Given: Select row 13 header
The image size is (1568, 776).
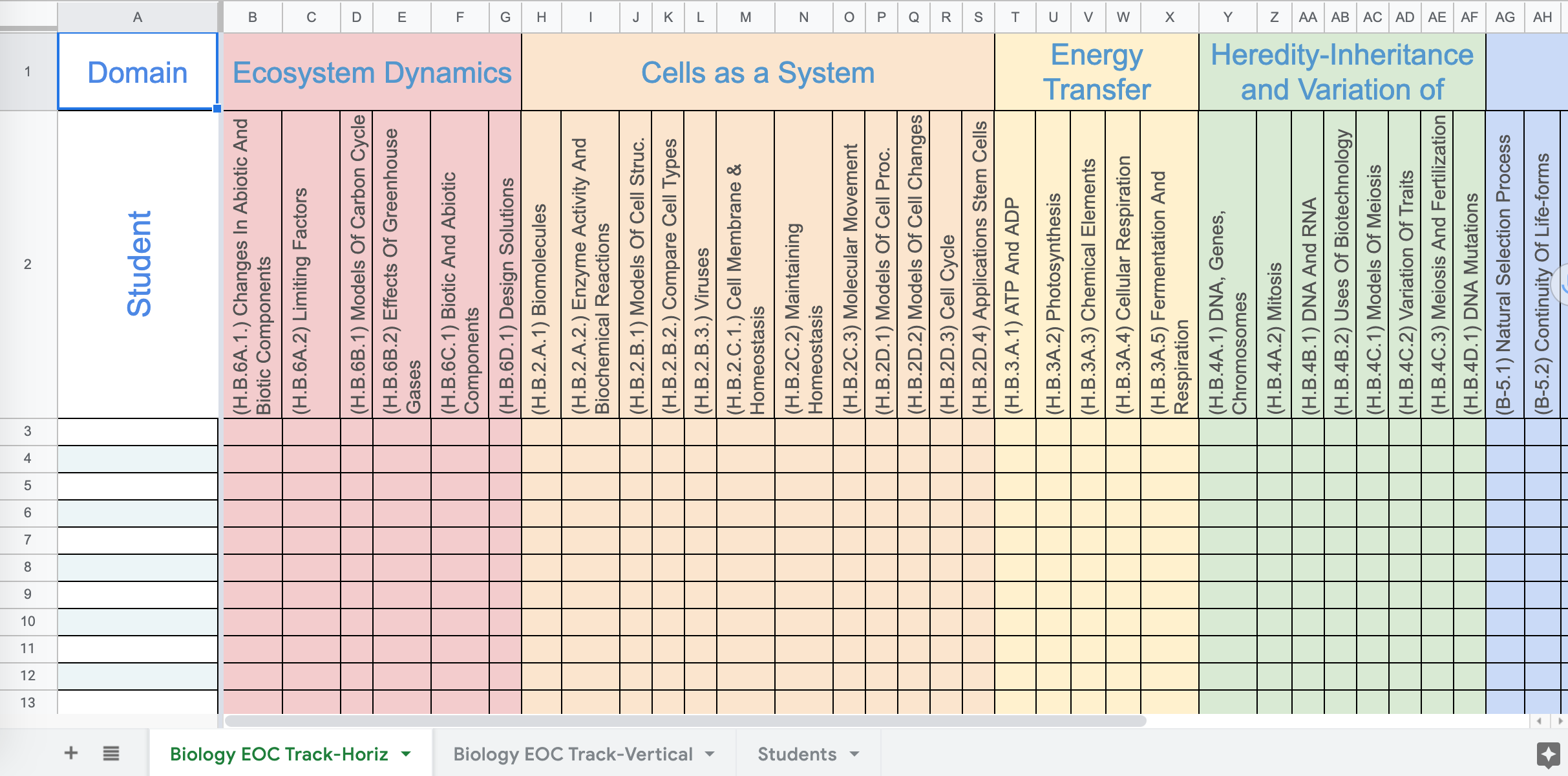Looking at the screenshot, I should [28, 702].
